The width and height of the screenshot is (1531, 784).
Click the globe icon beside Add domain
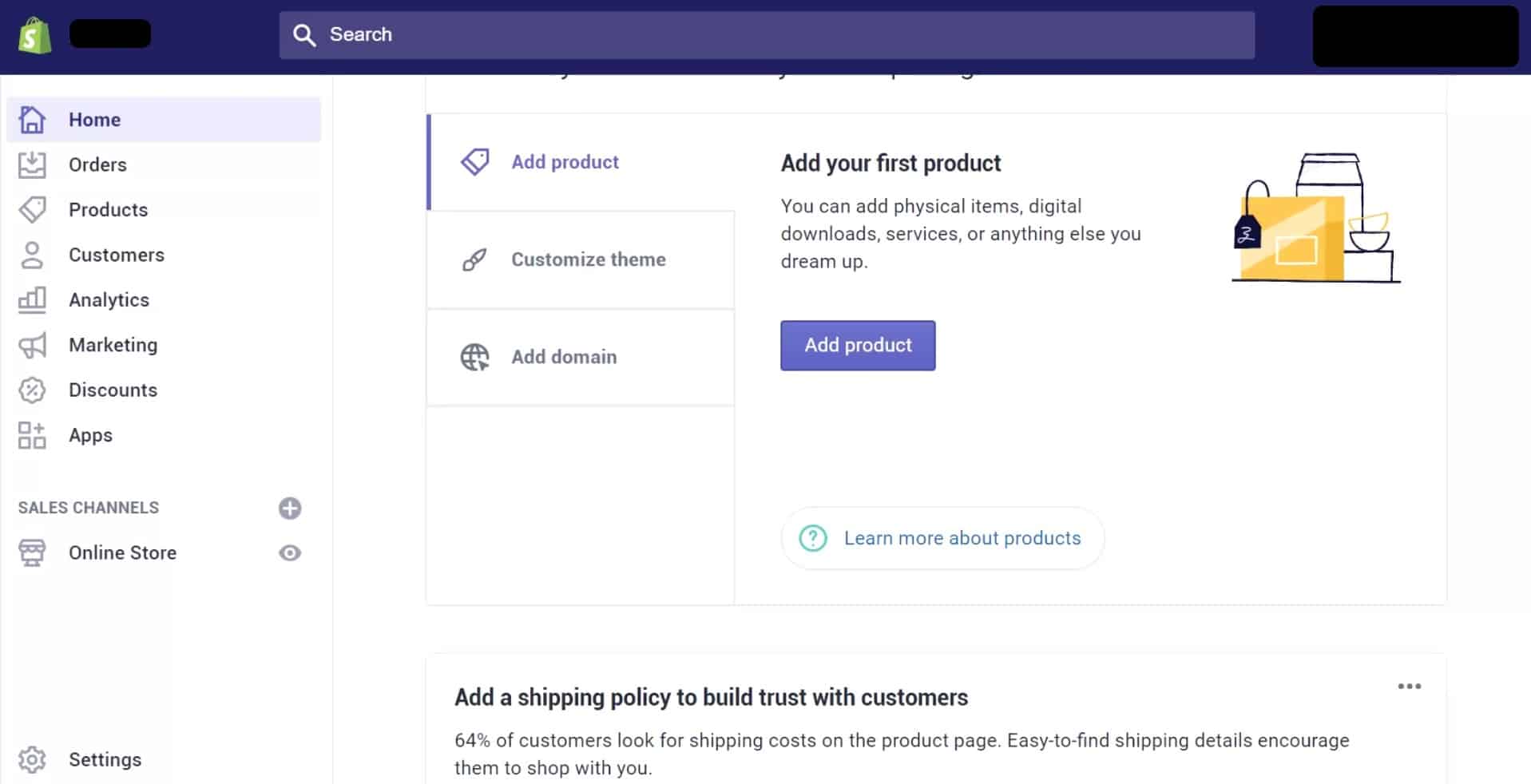475,357
